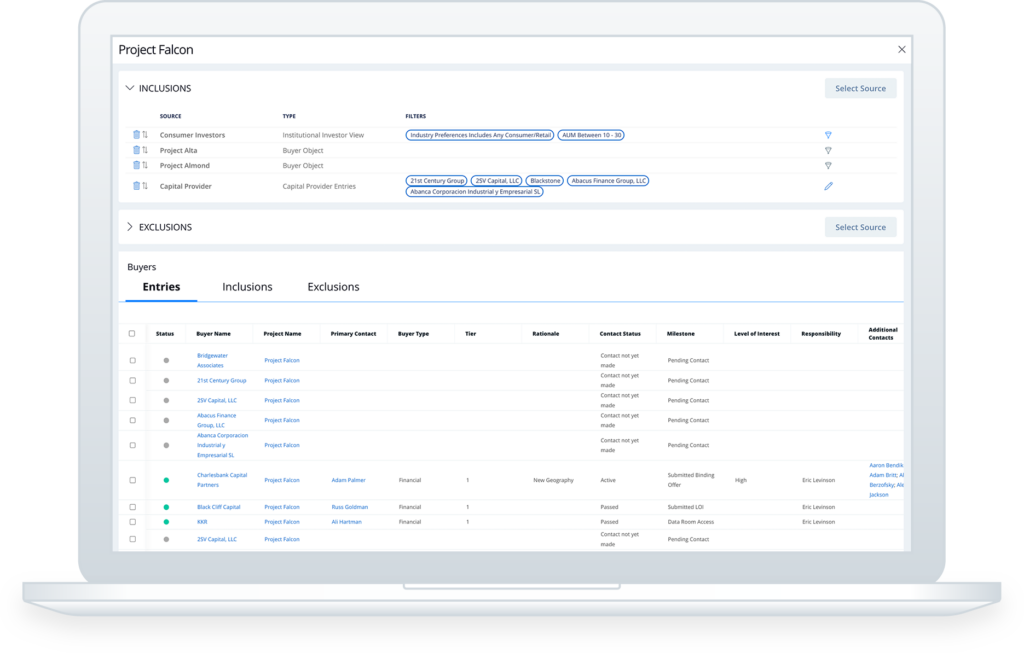Select the Blackstone filter chip

point(545,181)
